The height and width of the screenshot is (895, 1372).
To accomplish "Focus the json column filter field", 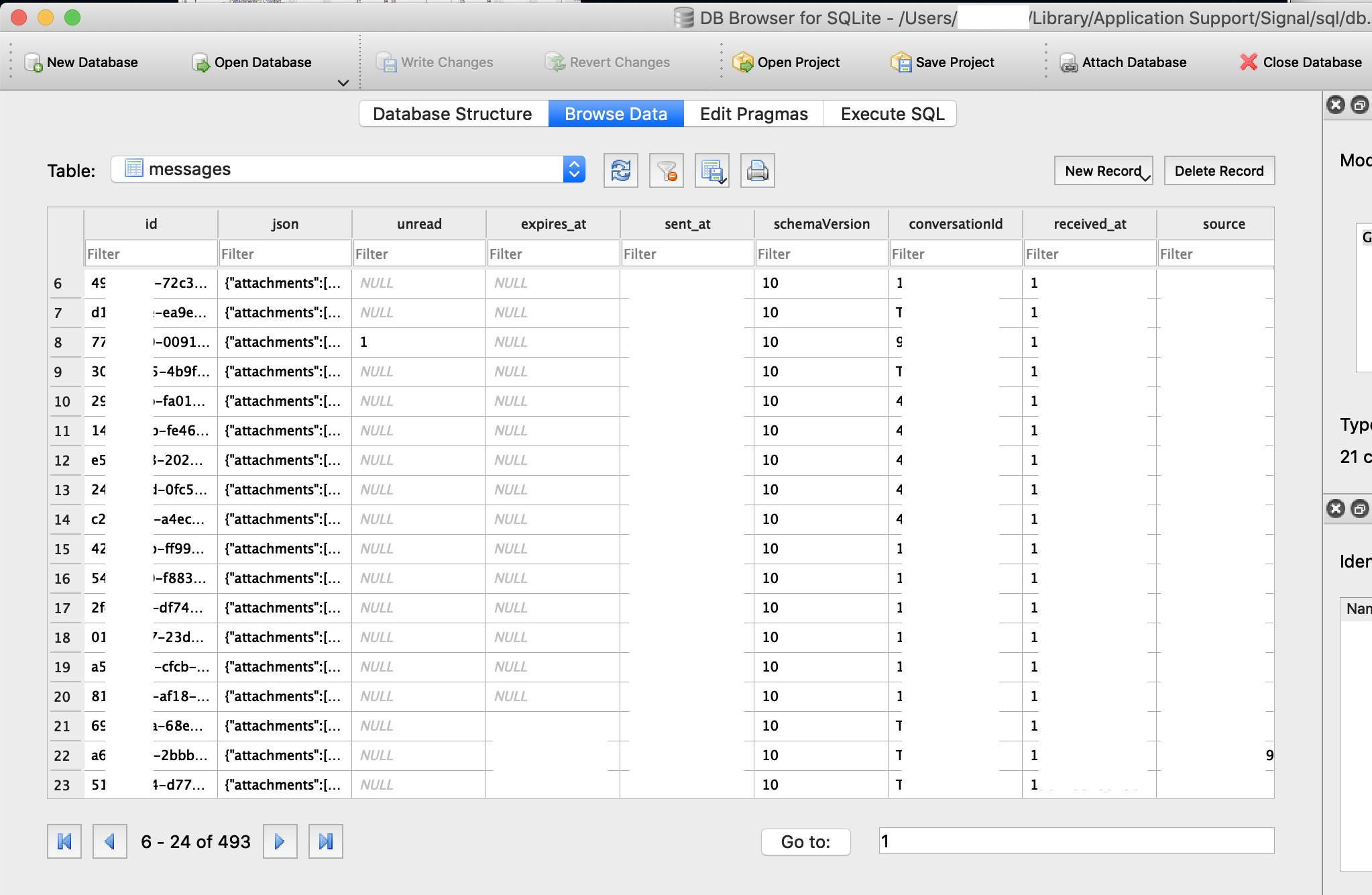I will (x=285, y=254).
